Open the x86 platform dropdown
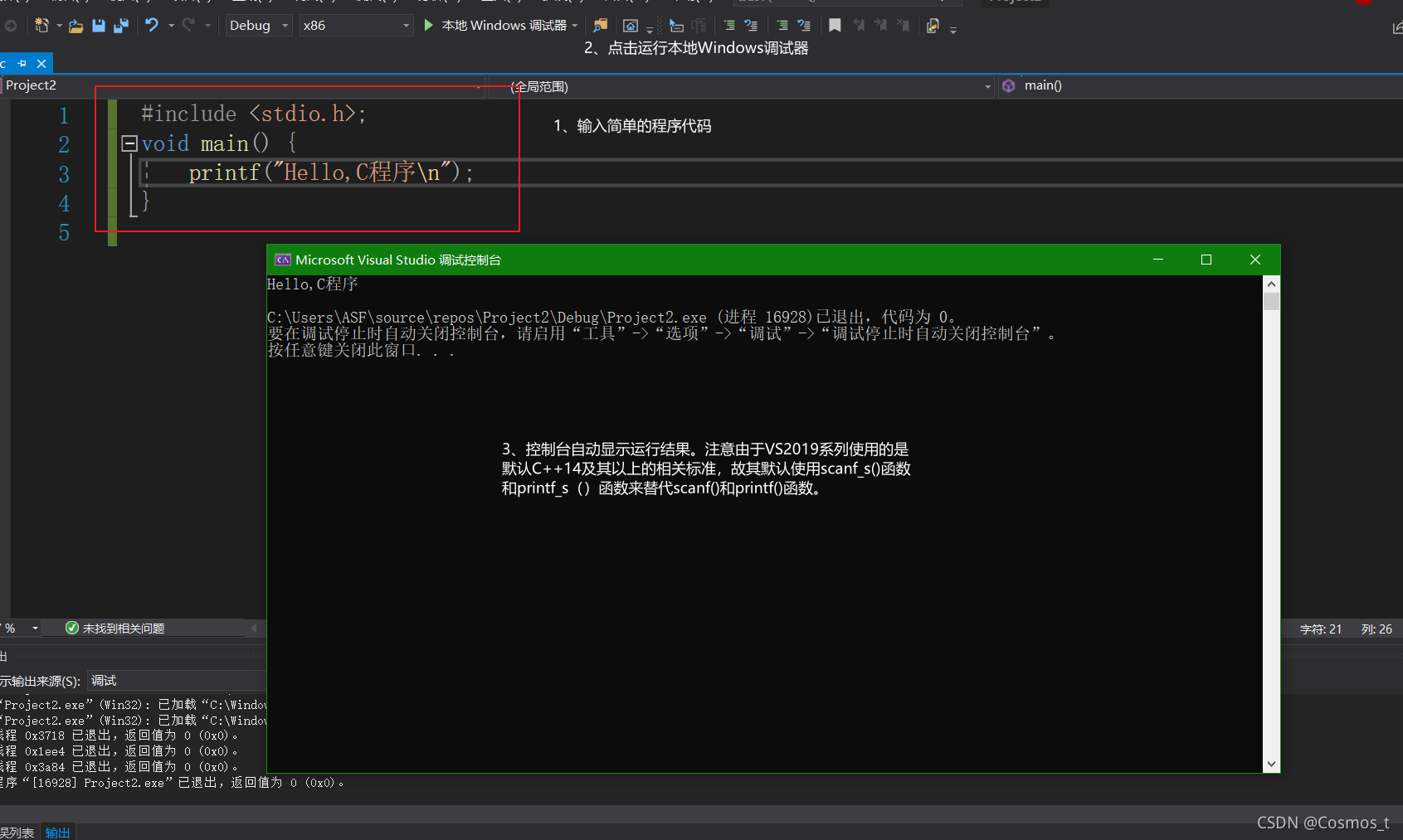This screenshot has height=840, width=1403. point(356,26)
